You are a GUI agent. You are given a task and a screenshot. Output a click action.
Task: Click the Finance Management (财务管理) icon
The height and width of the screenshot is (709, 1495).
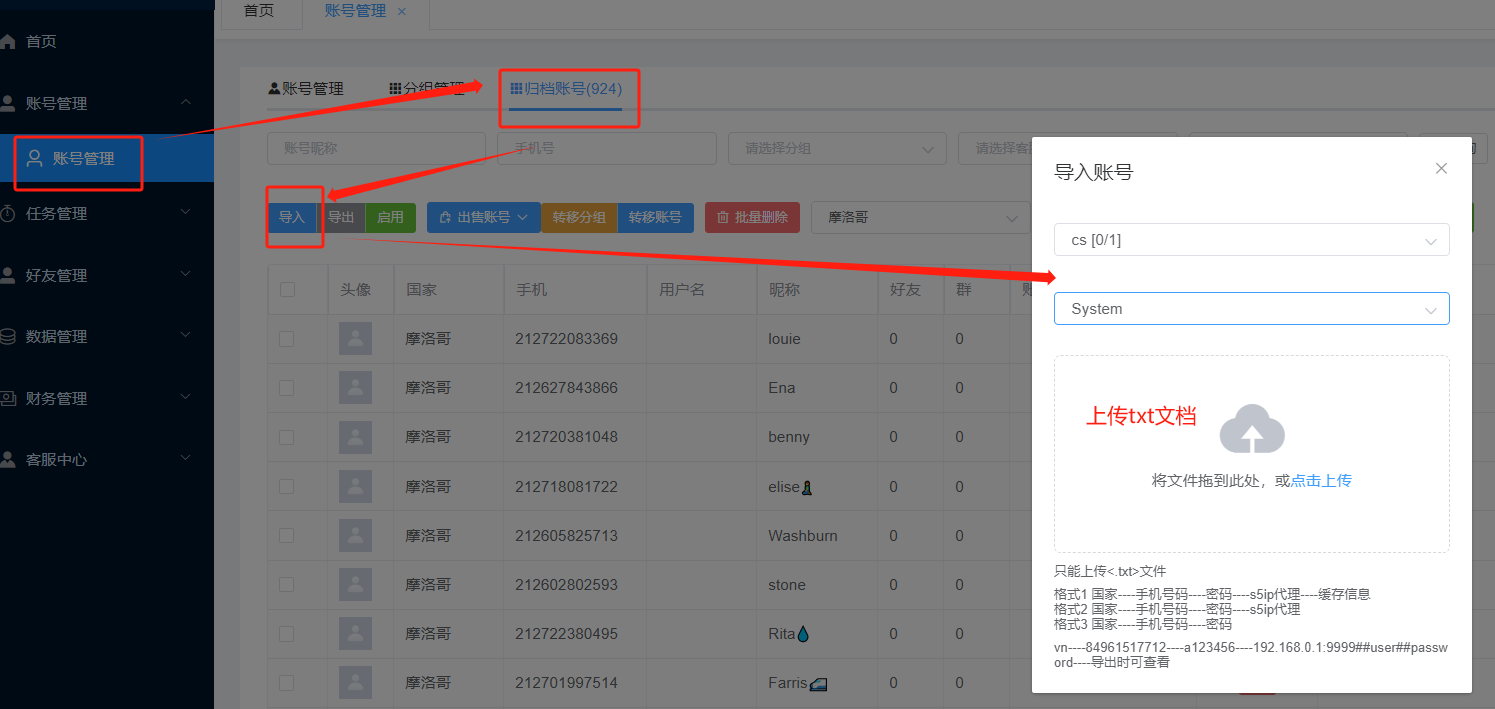(x=8, y=398)
